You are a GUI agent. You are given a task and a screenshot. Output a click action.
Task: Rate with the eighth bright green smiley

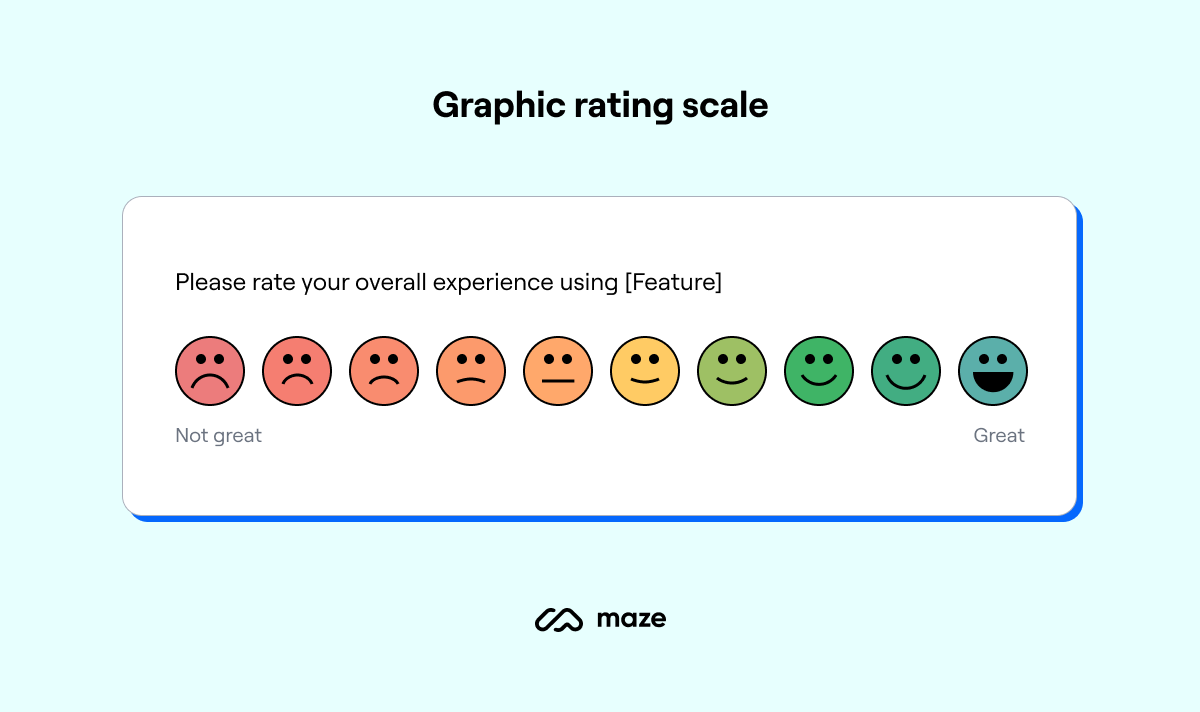pos(819,371)
